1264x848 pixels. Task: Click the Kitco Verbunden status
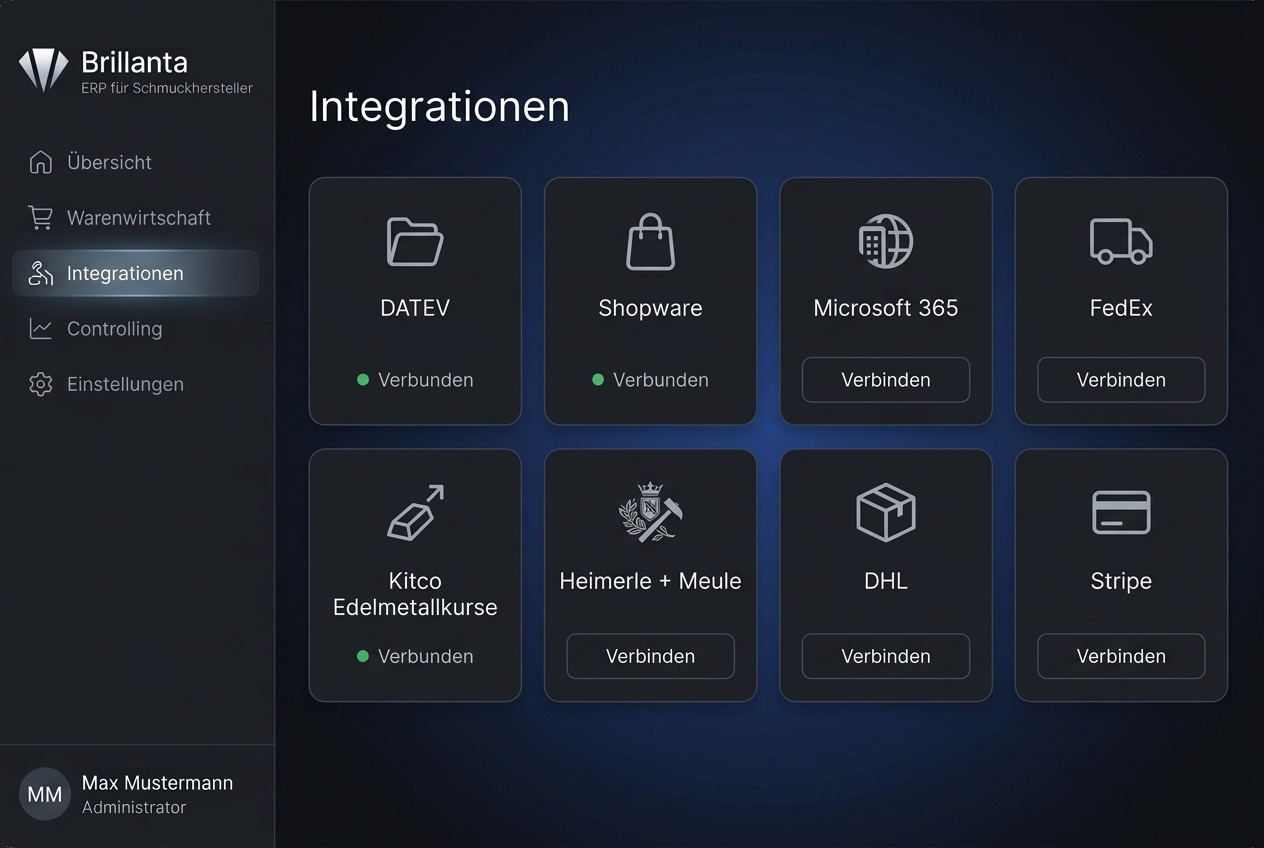415,656
